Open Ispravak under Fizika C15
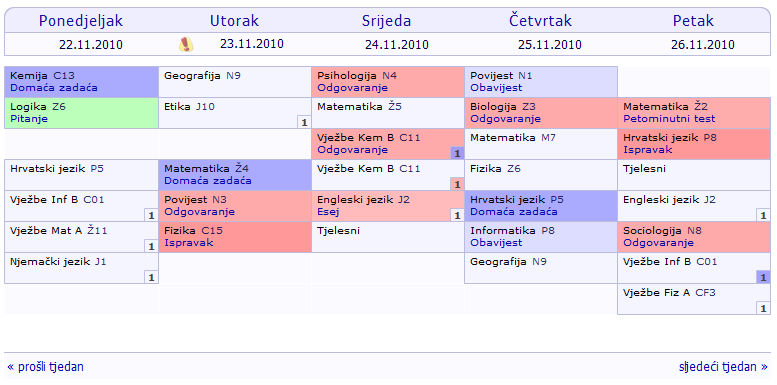This screenshot has width=777, height=385. (188, 243)
